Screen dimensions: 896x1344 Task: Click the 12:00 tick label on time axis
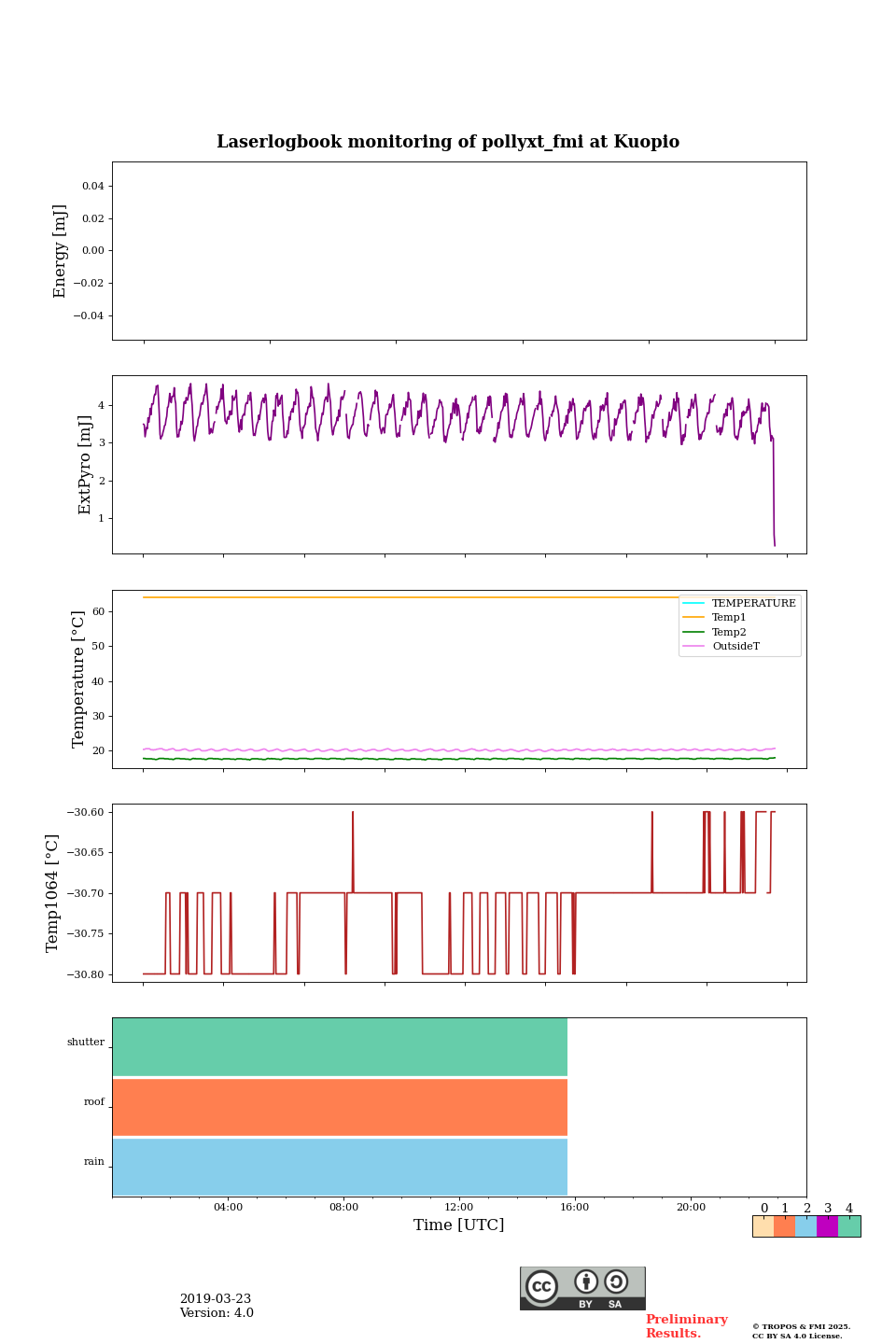(x=459, y=1207)
